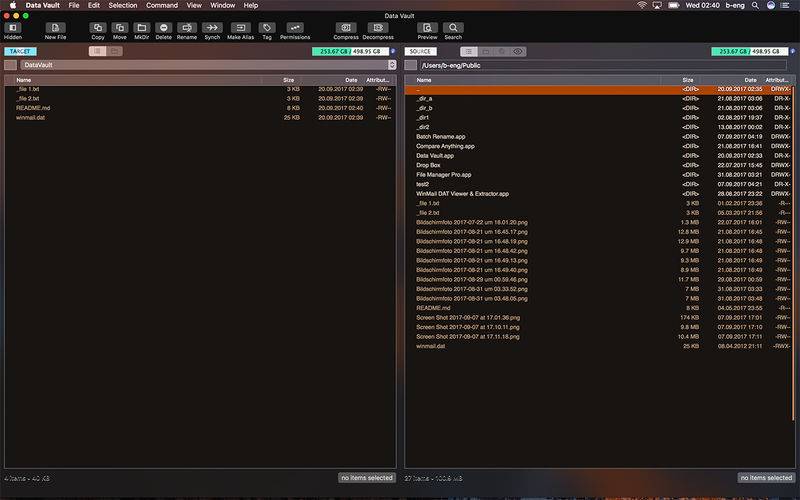800x500 pixels.
Task: Sort left pane by Size column
Action: [x=288, y=80]
